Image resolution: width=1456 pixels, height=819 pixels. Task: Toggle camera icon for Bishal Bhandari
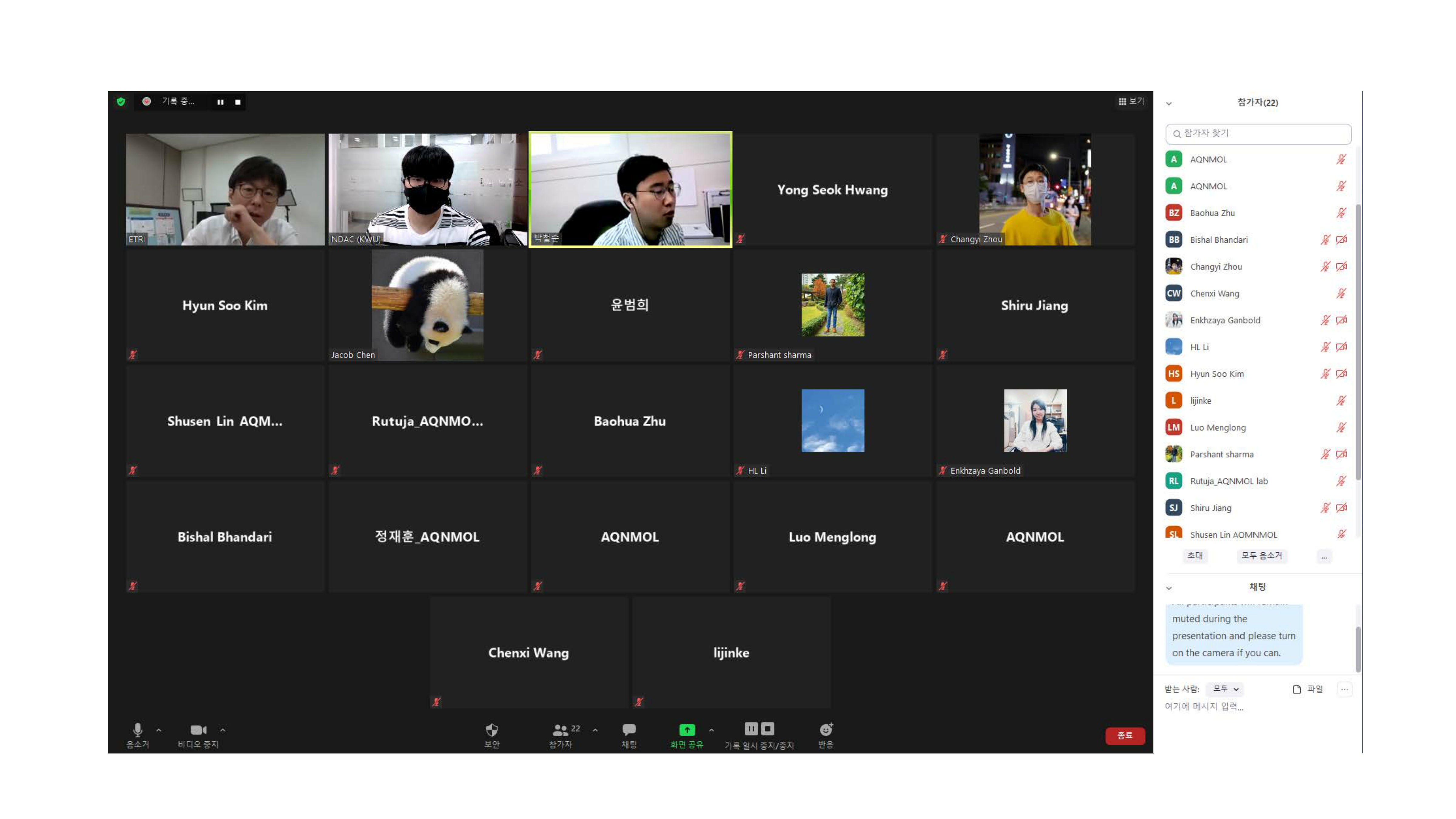(1341, 240)
